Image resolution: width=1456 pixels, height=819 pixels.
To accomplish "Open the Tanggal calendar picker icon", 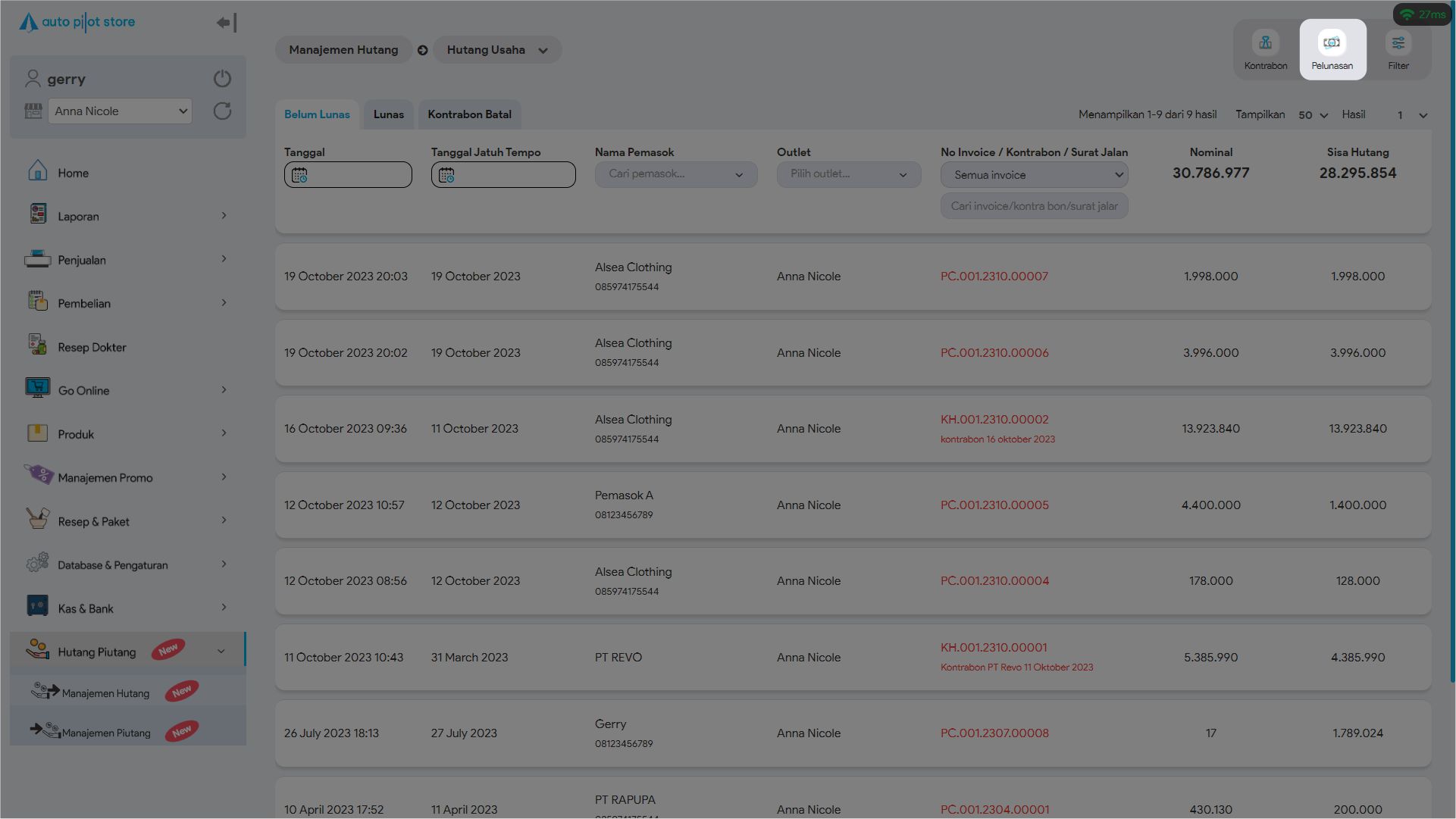I will tap(299, 175).
